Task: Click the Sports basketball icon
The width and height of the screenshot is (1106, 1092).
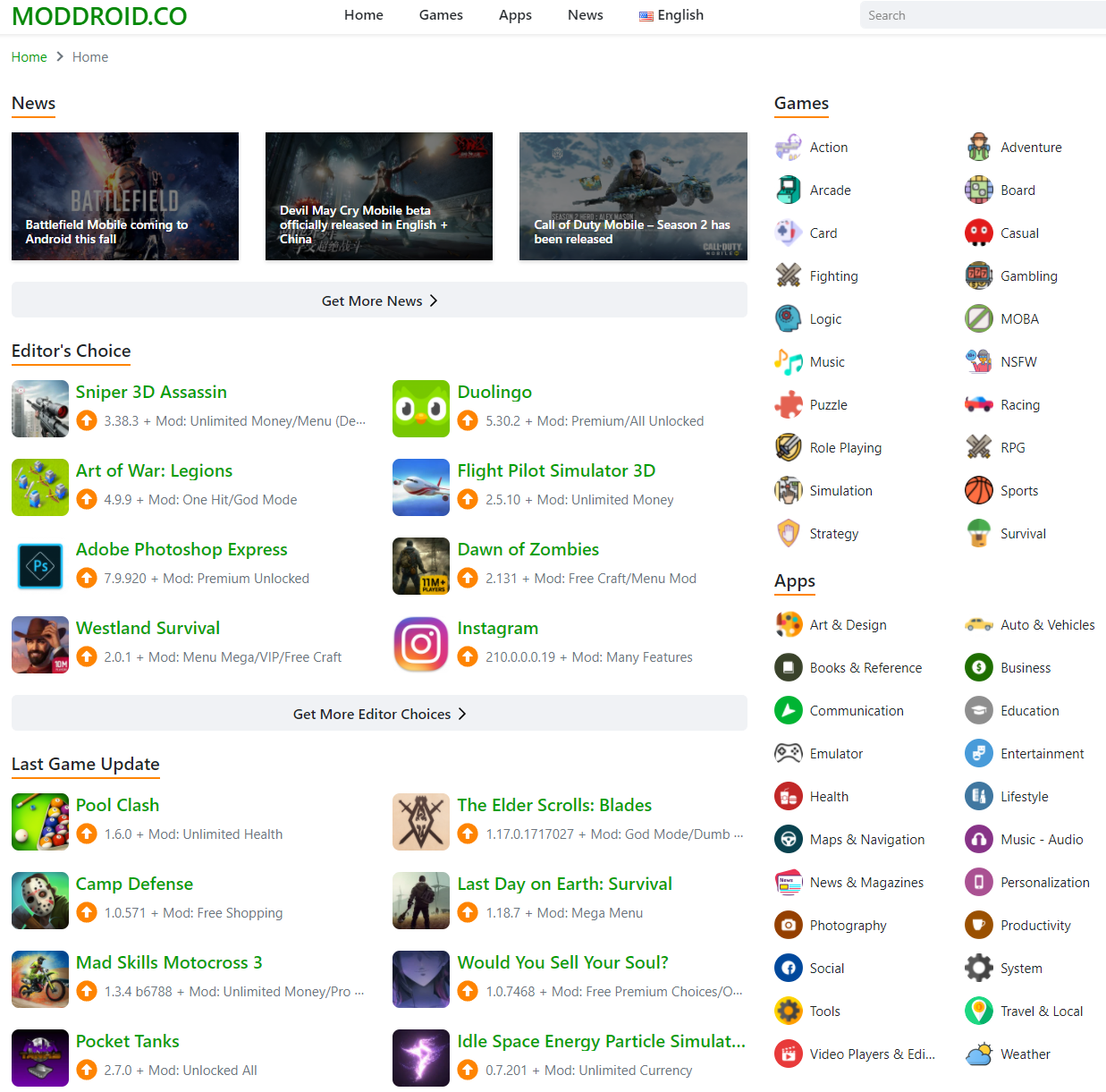Action: pyautogui.click(x=979, y=490)
